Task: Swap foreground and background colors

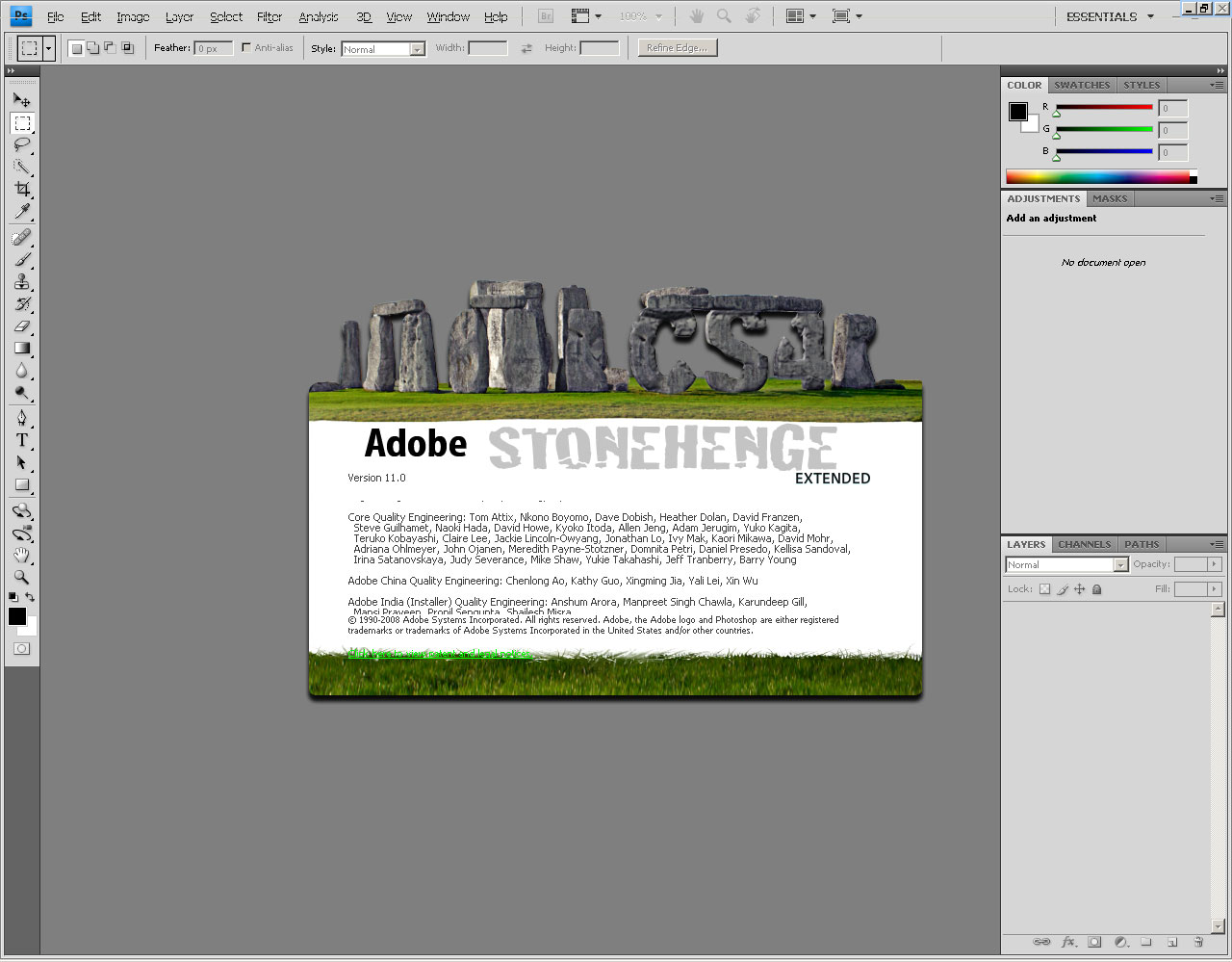Action: click(x=31, y=597)
